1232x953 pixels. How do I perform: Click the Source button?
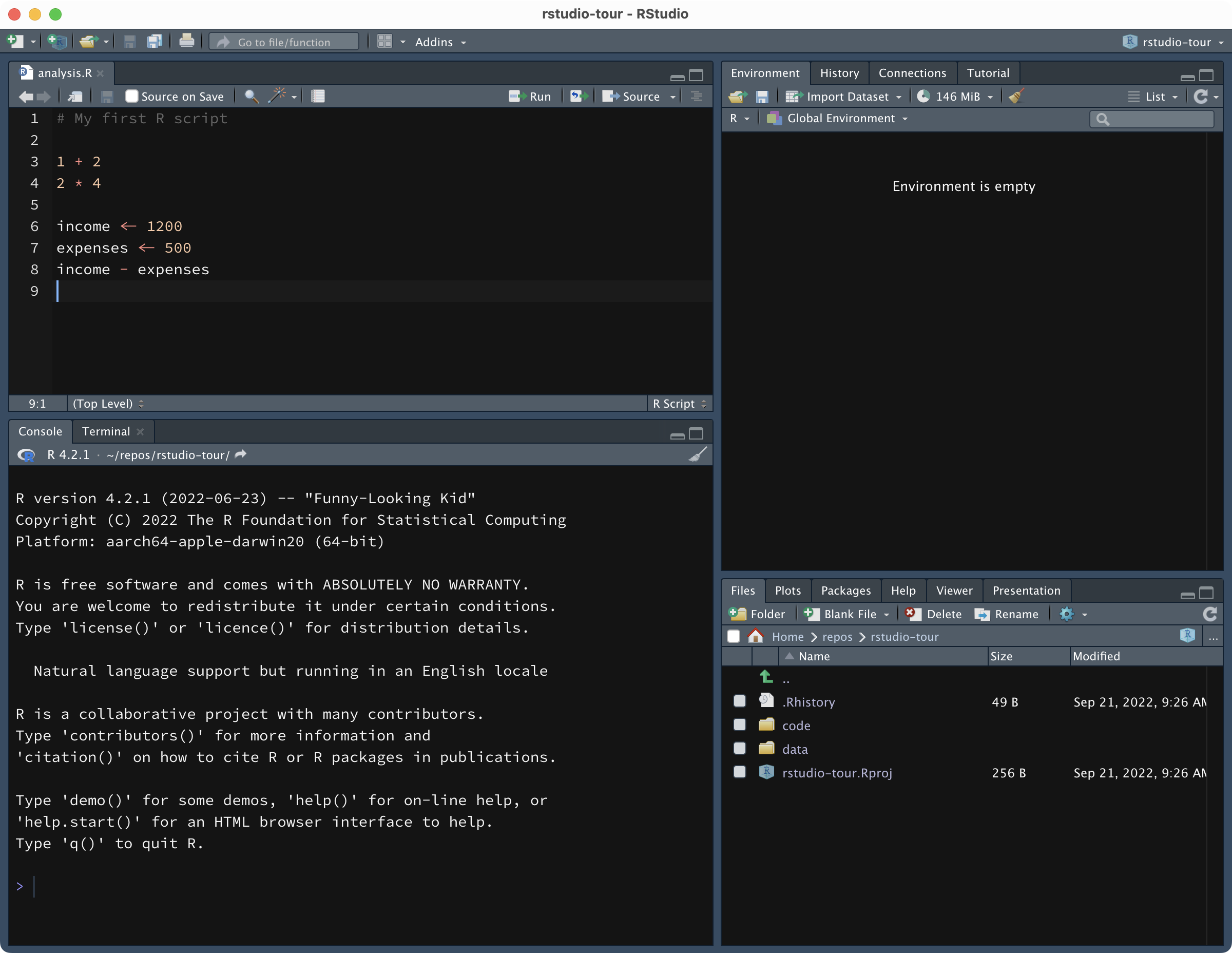631,97
